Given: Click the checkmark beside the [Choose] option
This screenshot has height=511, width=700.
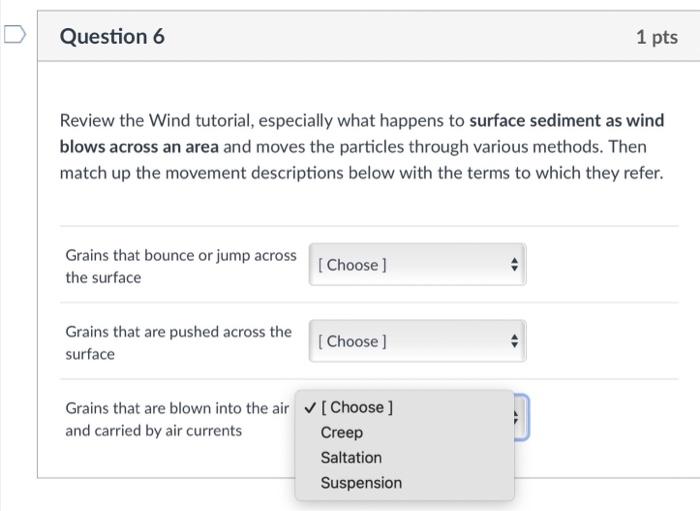Looking at the screenshot, I should click(x=311, y=408).
